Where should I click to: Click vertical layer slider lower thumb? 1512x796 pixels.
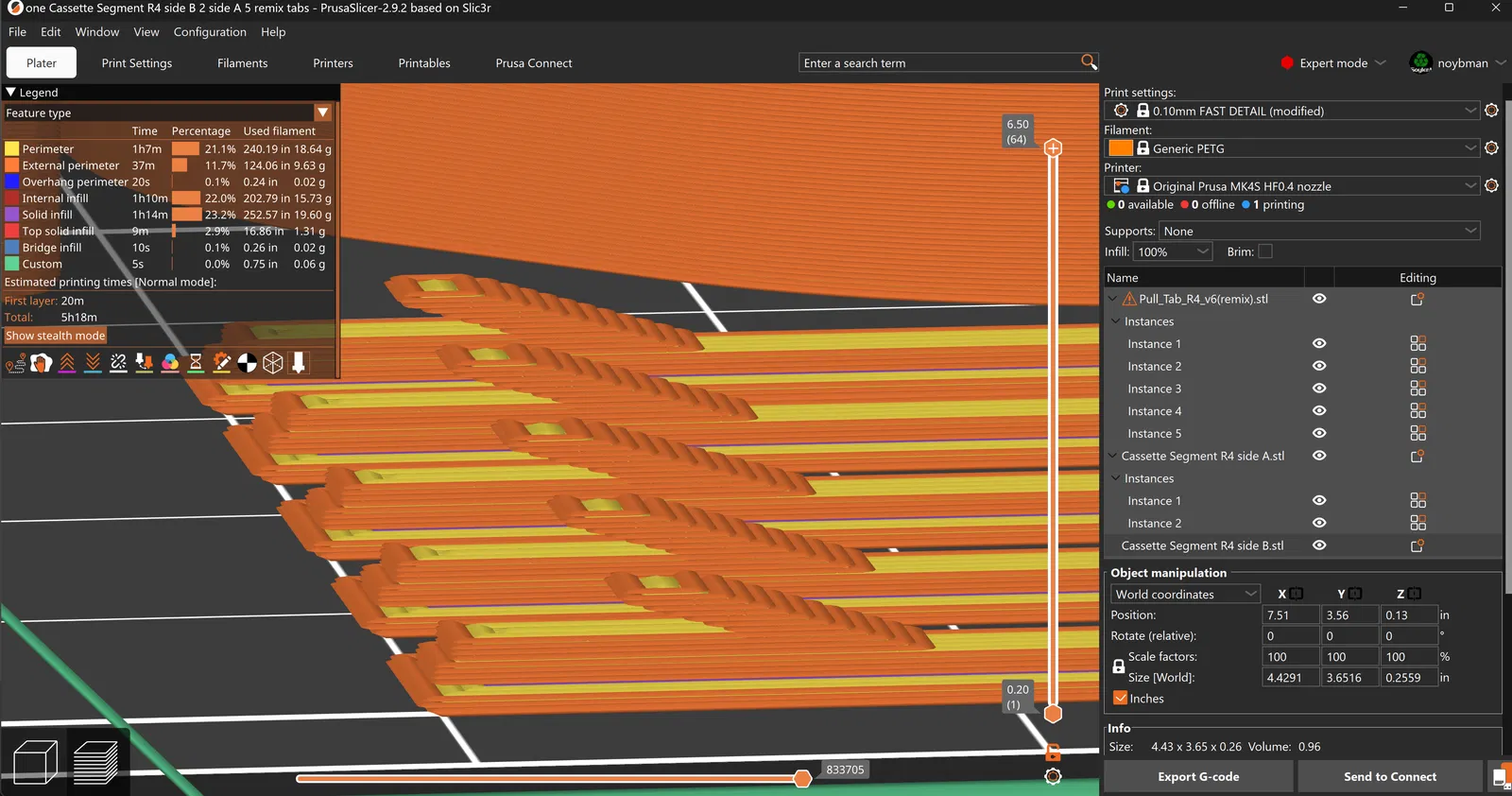(x=1053, y=714)
